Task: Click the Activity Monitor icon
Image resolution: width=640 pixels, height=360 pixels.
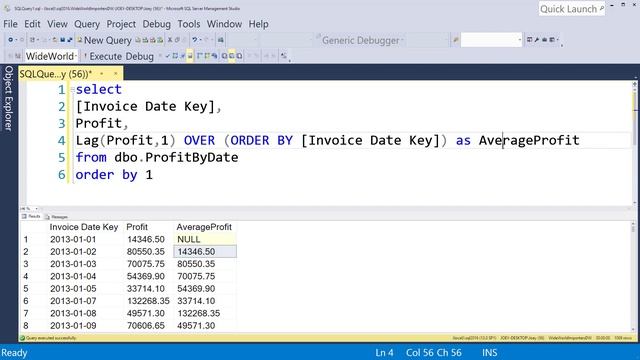Action: [220, 40]
